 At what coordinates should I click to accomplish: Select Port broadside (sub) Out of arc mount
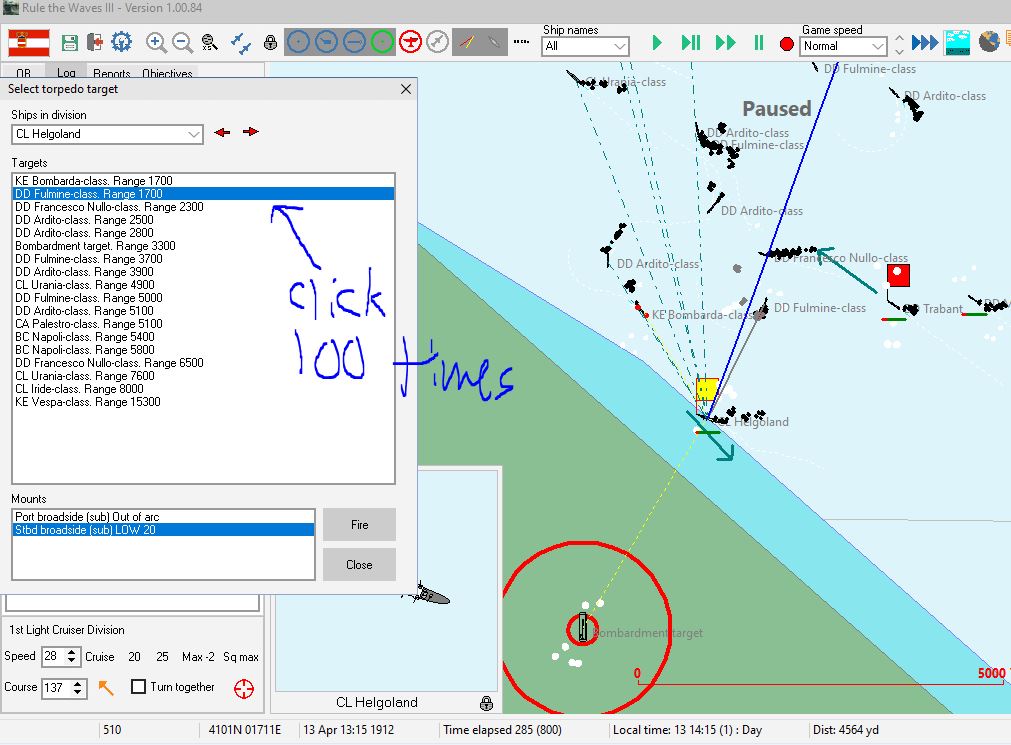click(163, 517)
